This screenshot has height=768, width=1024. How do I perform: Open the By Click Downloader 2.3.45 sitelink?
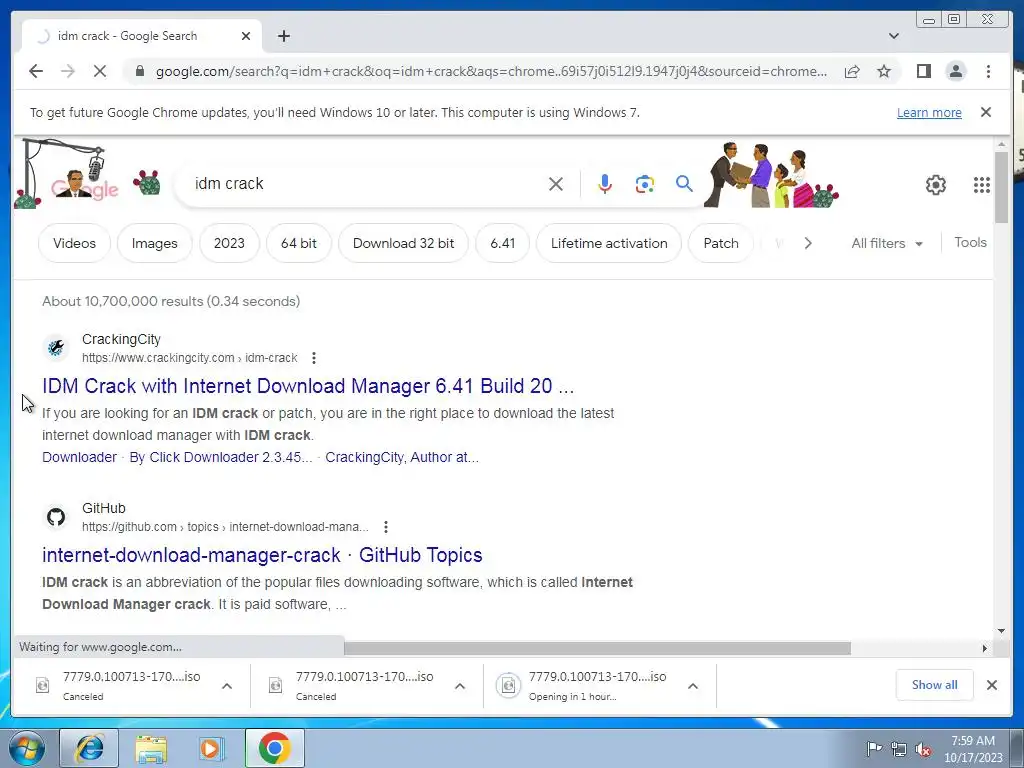click(221, 457)
